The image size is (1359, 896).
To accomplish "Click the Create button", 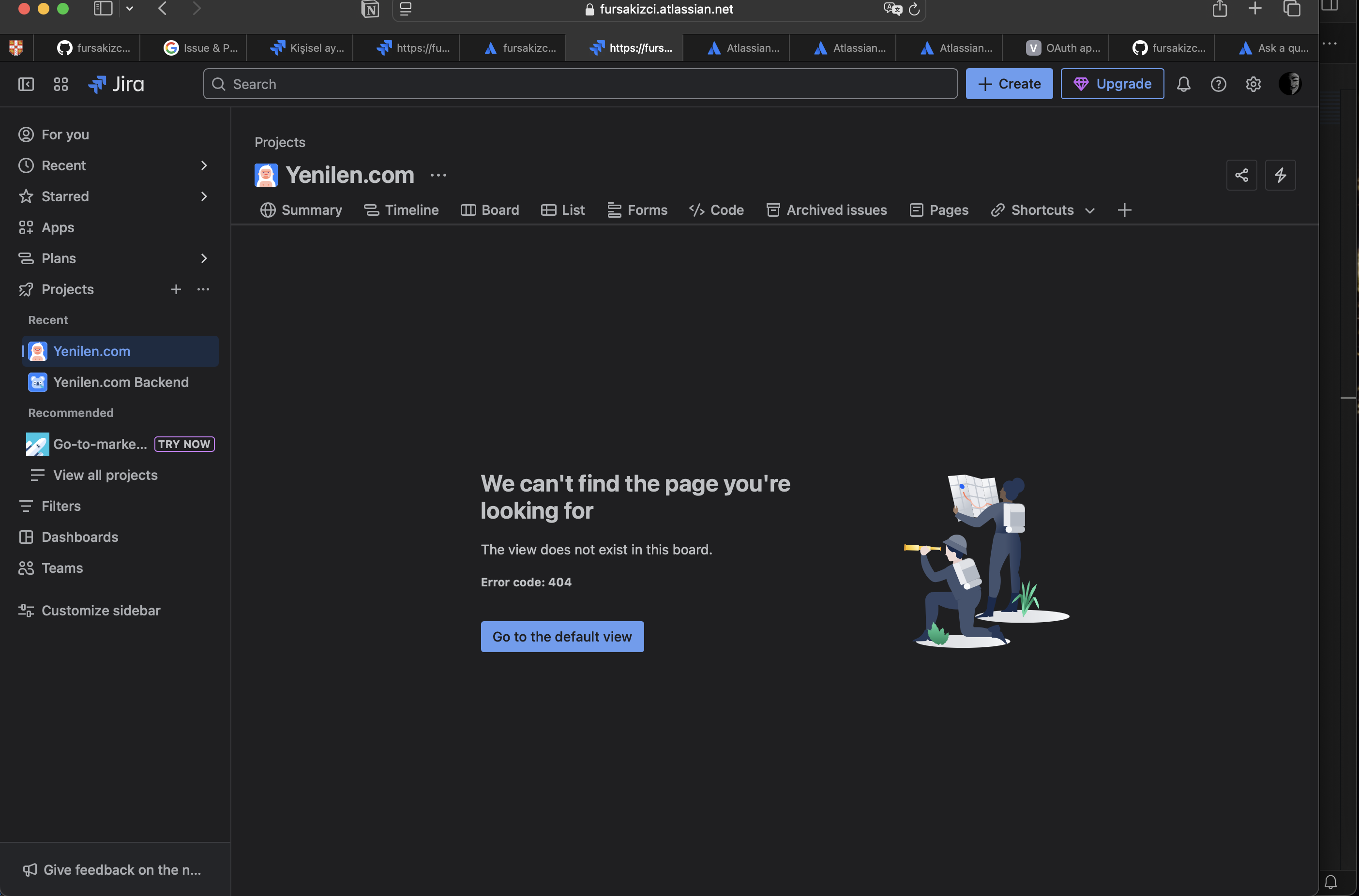I will [1009, 84].
